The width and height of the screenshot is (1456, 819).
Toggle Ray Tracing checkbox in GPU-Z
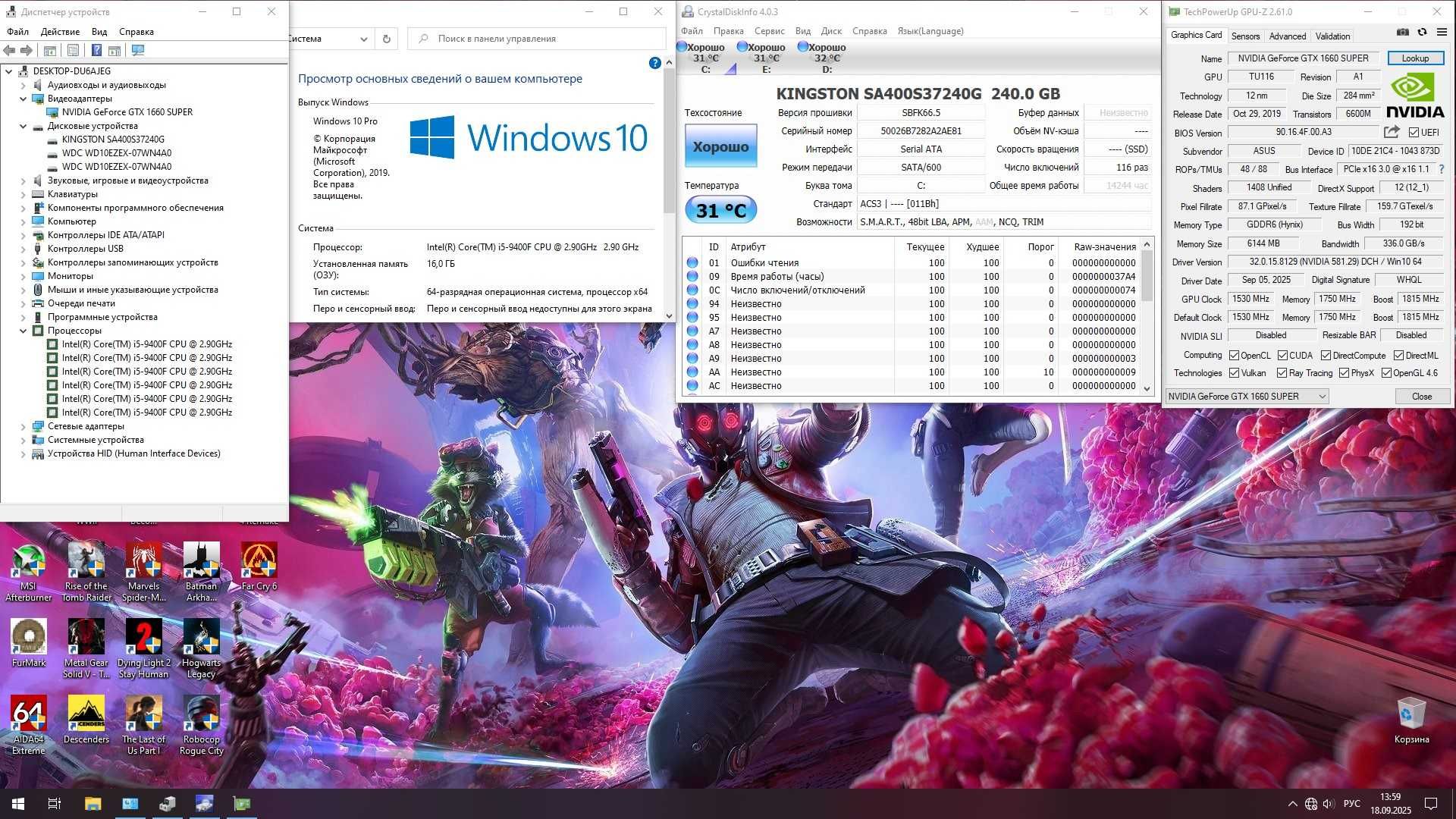tap(1282, 373)
